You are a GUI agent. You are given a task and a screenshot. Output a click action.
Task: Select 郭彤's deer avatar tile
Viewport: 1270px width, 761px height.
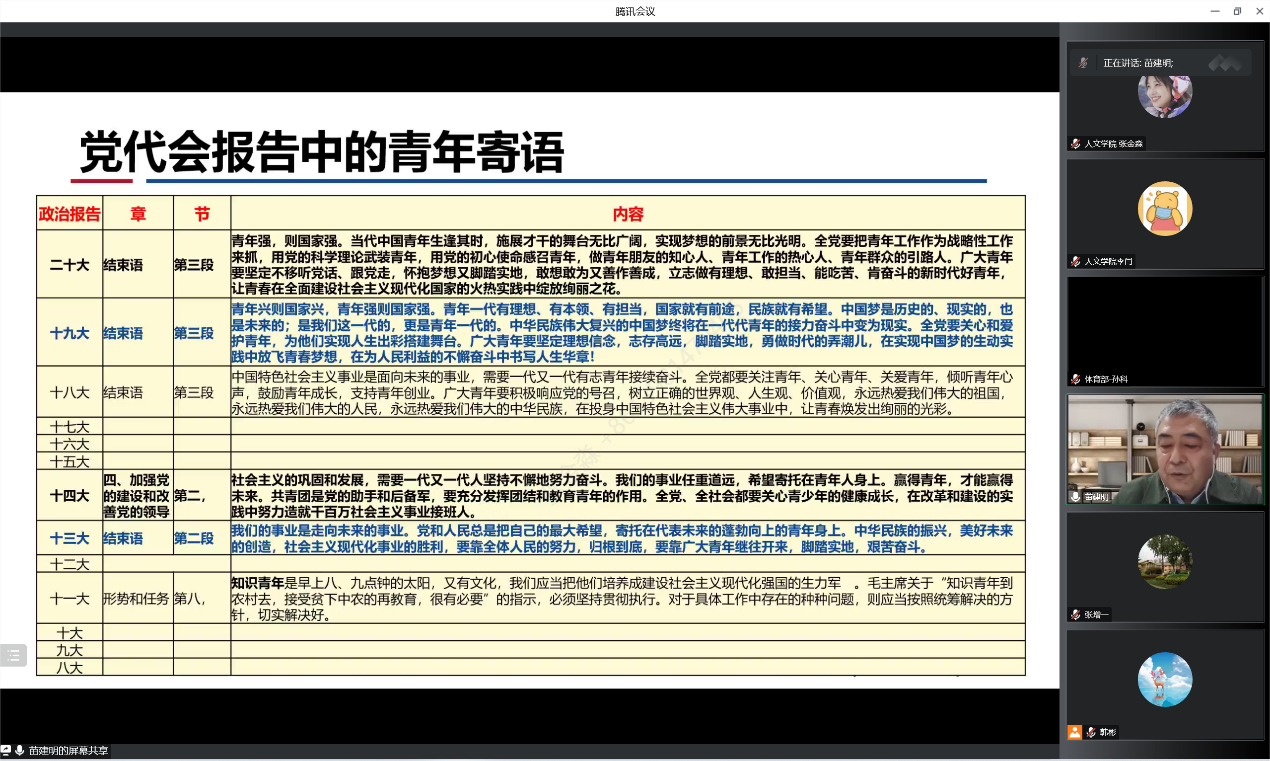[1164, 680]
